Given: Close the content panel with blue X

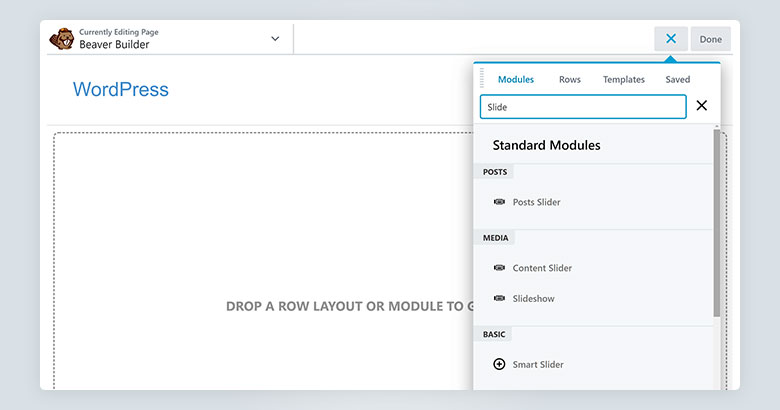Looking at the screenshot, I should click(671, 39).
